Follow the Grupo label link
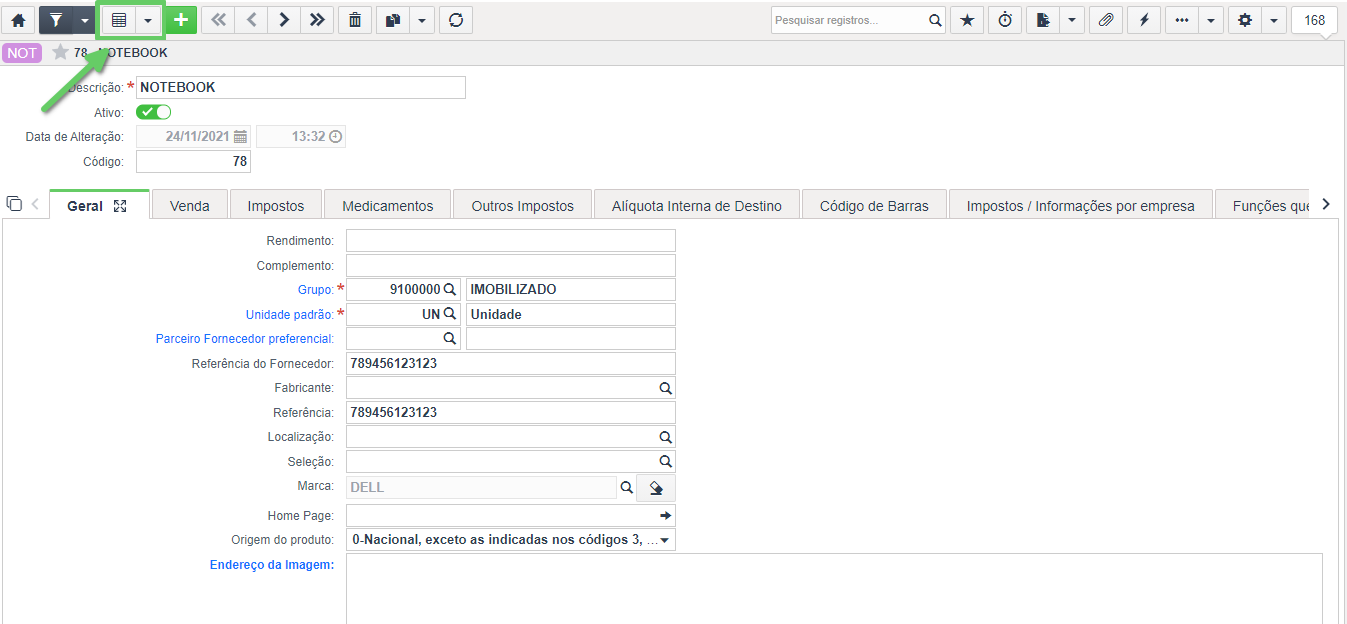Viewport: 1347px width, 624px height. click(316, 290)
